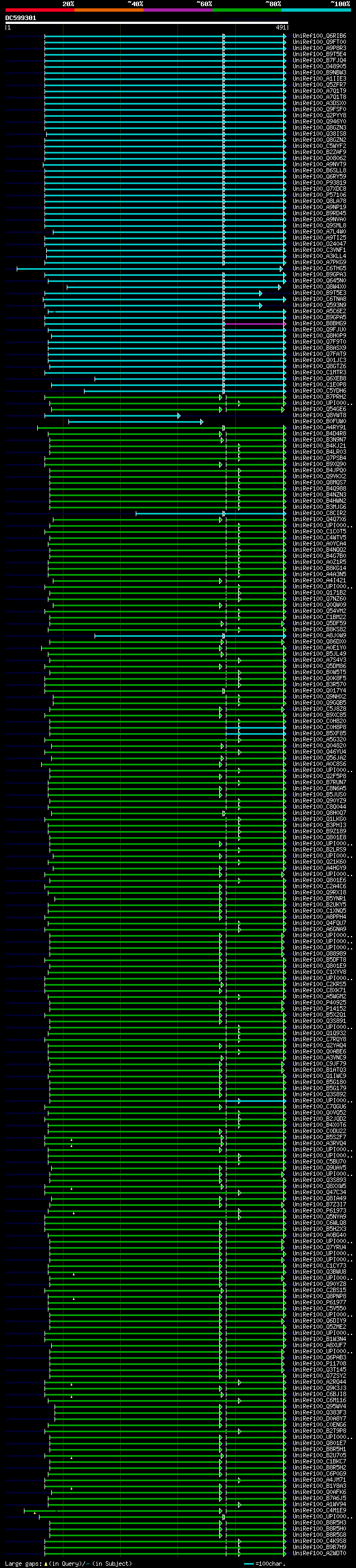
Task: Select the UniRef100_B3N9N7 label
Action: (319, 439)
